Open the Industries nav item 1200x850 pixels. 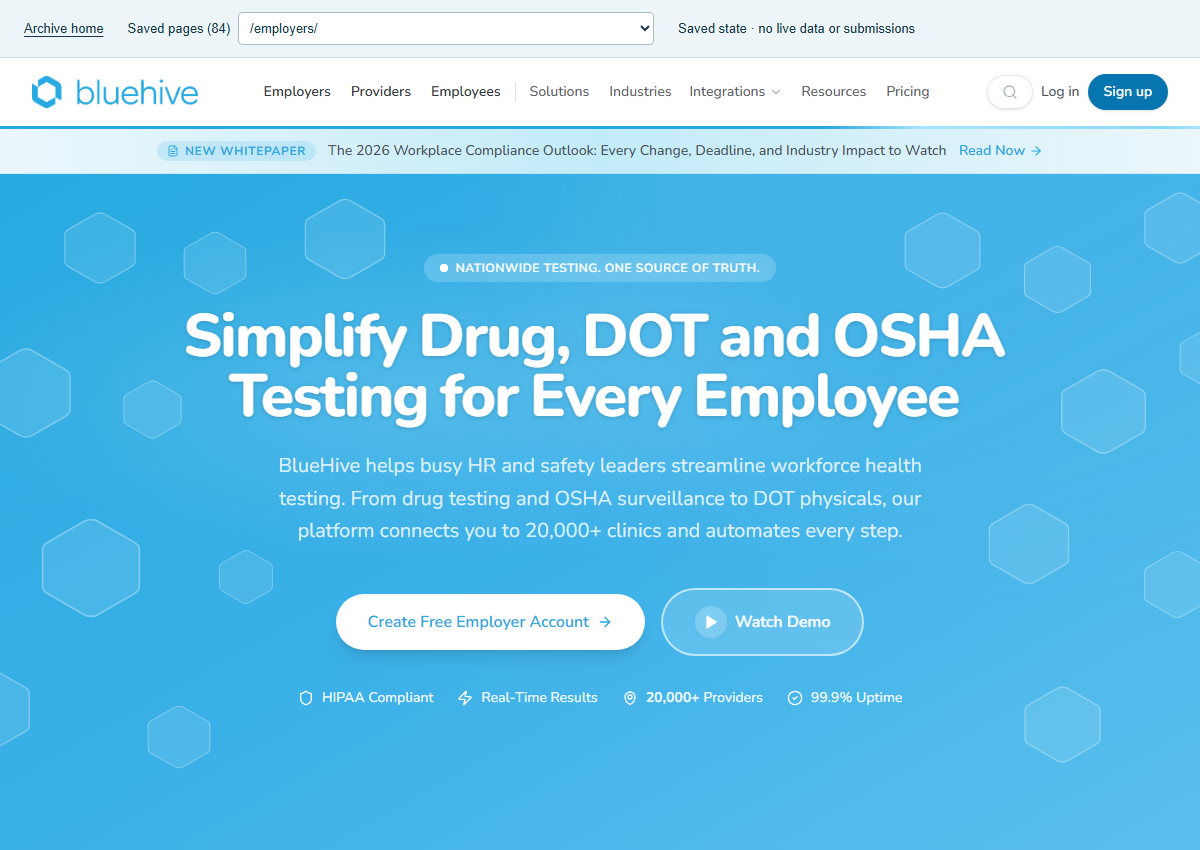coord(640,92)
